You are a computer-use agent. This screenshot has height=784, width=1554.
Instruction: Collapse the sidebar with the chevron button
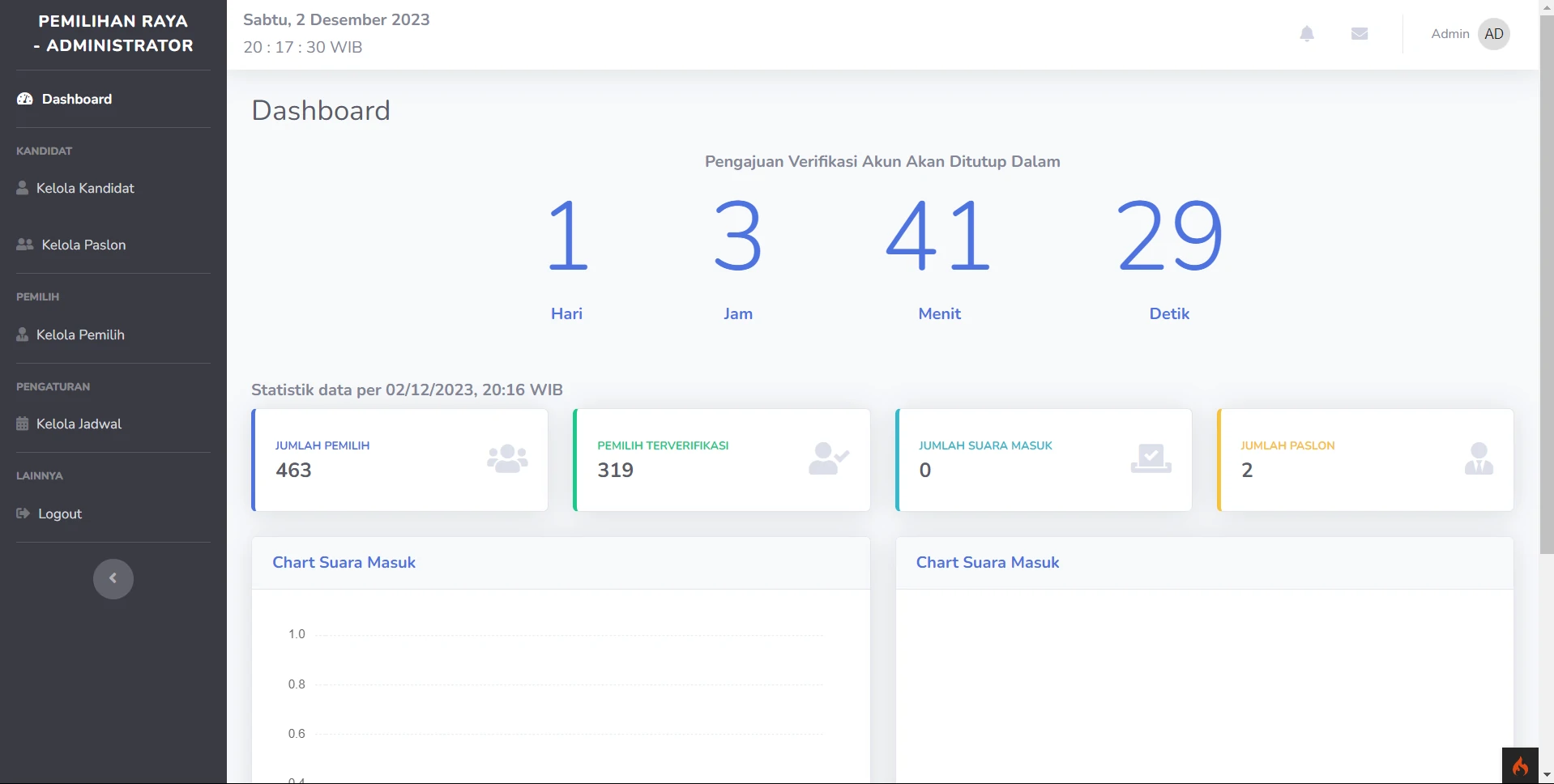pos(113,578)
